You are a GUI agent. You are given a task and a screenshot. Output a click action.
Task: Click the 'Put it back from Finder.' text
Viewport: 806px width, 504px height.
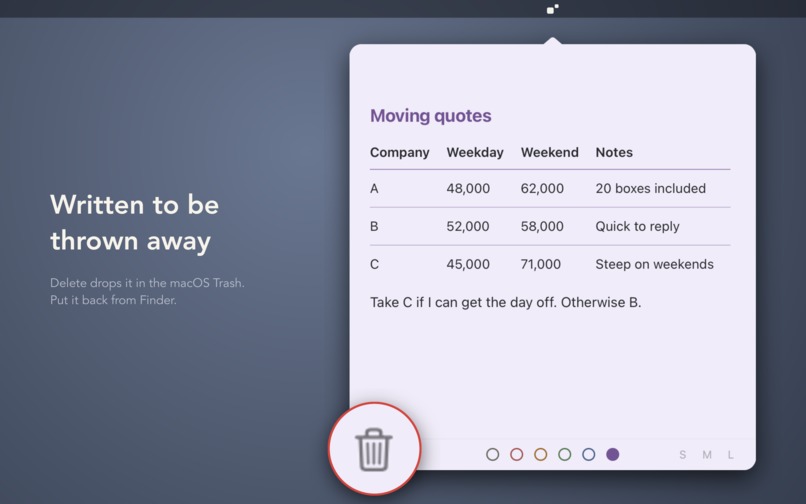(x=113, y=300)
